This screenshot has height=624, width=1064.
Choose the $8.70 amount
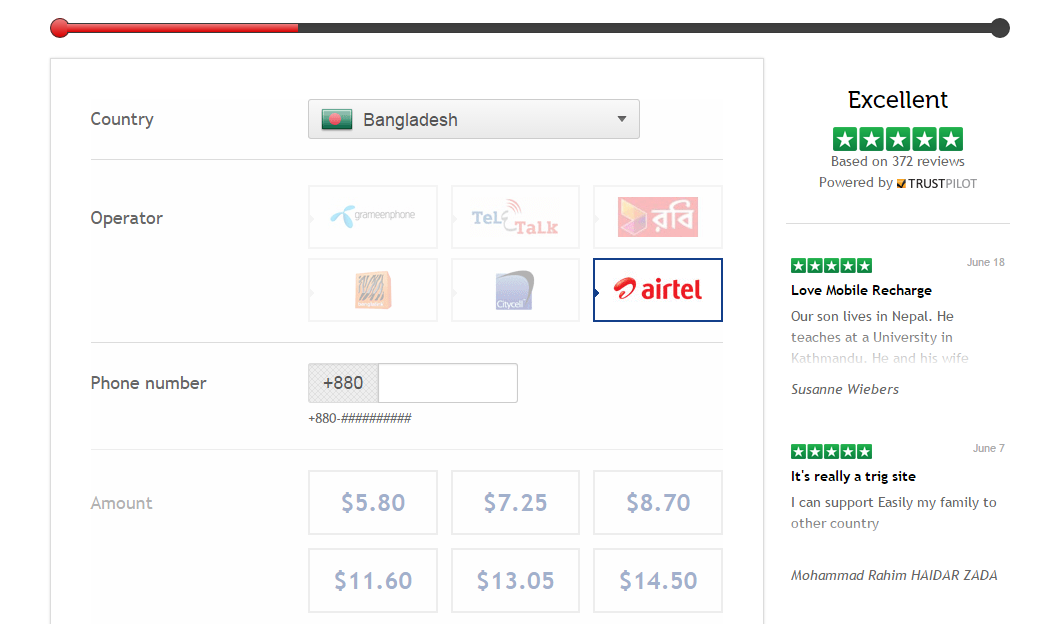658,503
